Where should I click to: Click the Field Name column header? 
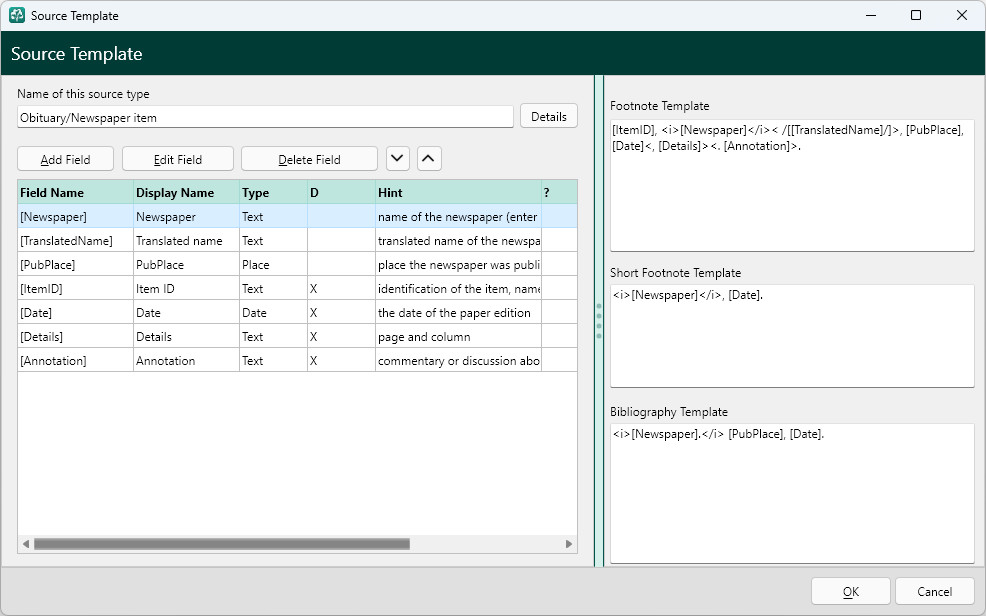tap(75, 192)
